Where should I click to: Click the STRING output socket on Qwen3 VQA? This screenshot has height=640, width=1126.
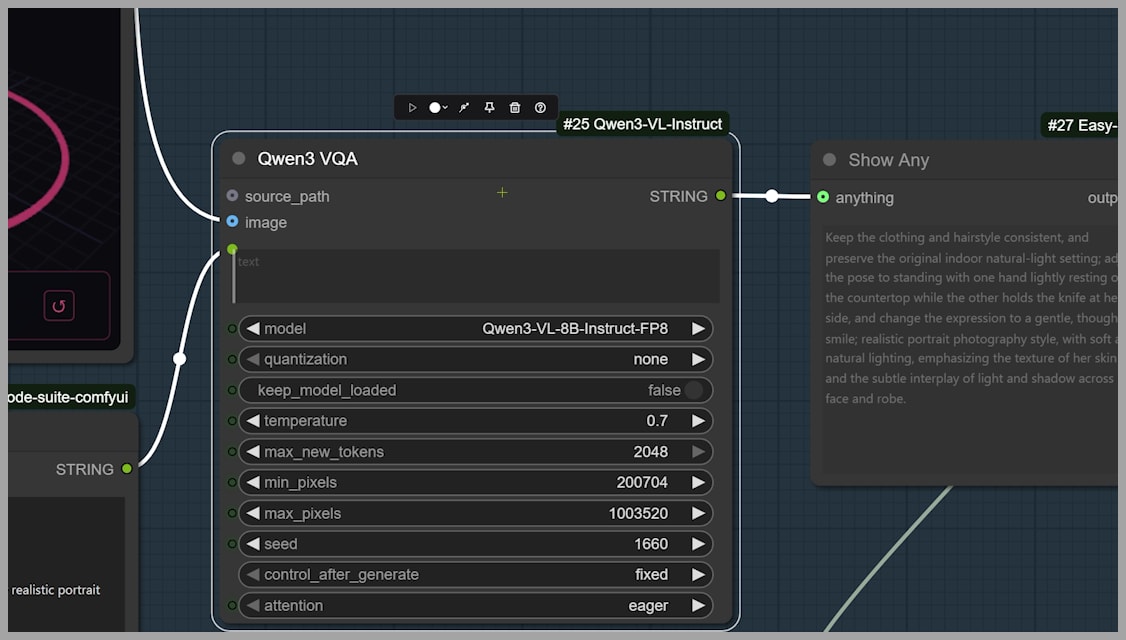720,196
